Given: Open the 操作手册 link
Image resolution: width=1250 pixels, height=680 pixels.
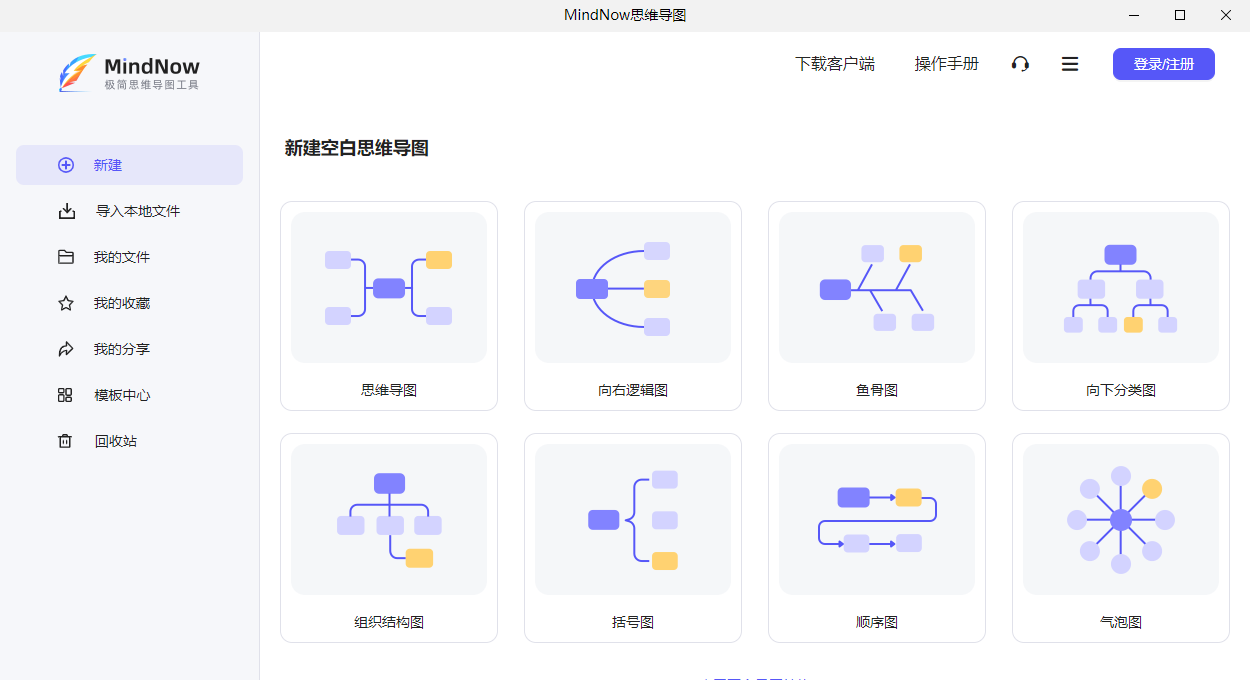Looking at the screenshot, I should (946, 63).
